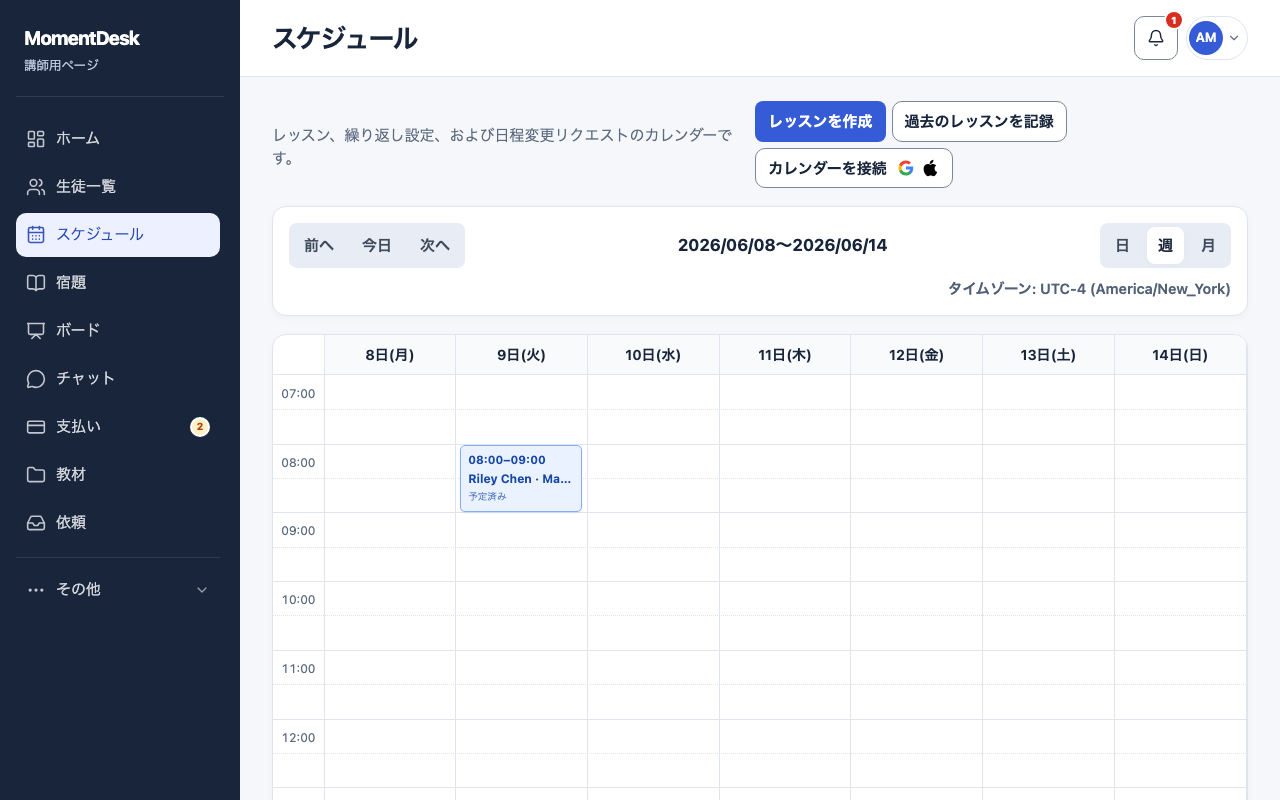Screen dimensions: 1280x800
Task: Click the 支払い badge showing 2
Action: 200,427
